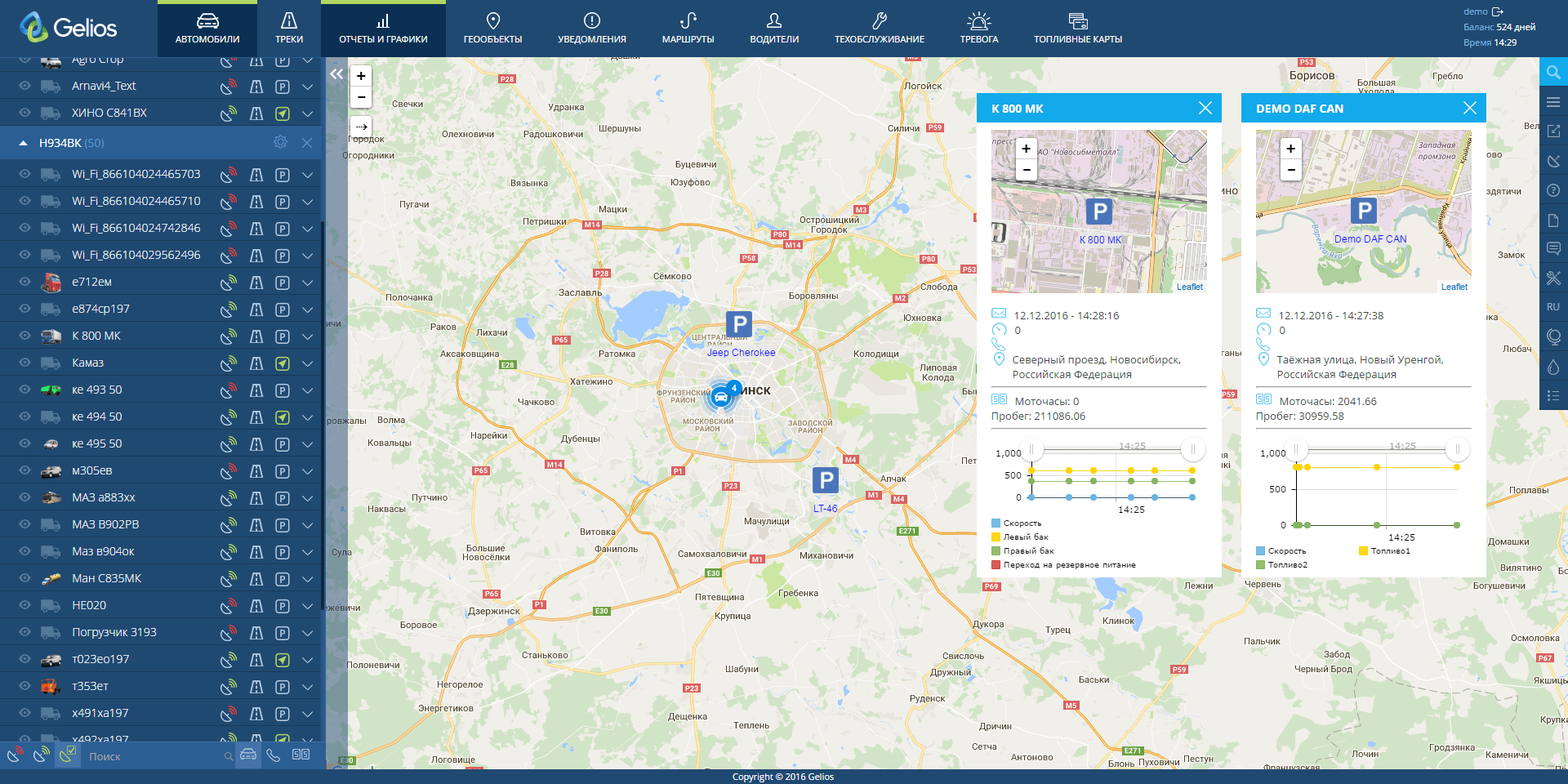1568x784 pixels.
Task: Expand details chevron for ХИНО С841ВХ
Action: [308, 114]
